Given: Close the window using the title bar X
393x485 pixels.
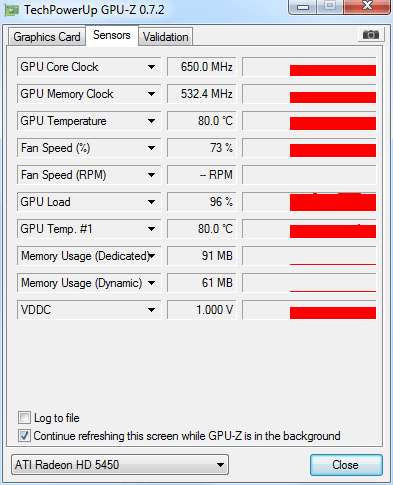Looking at the screenshot, I should [x=367, y=6].
